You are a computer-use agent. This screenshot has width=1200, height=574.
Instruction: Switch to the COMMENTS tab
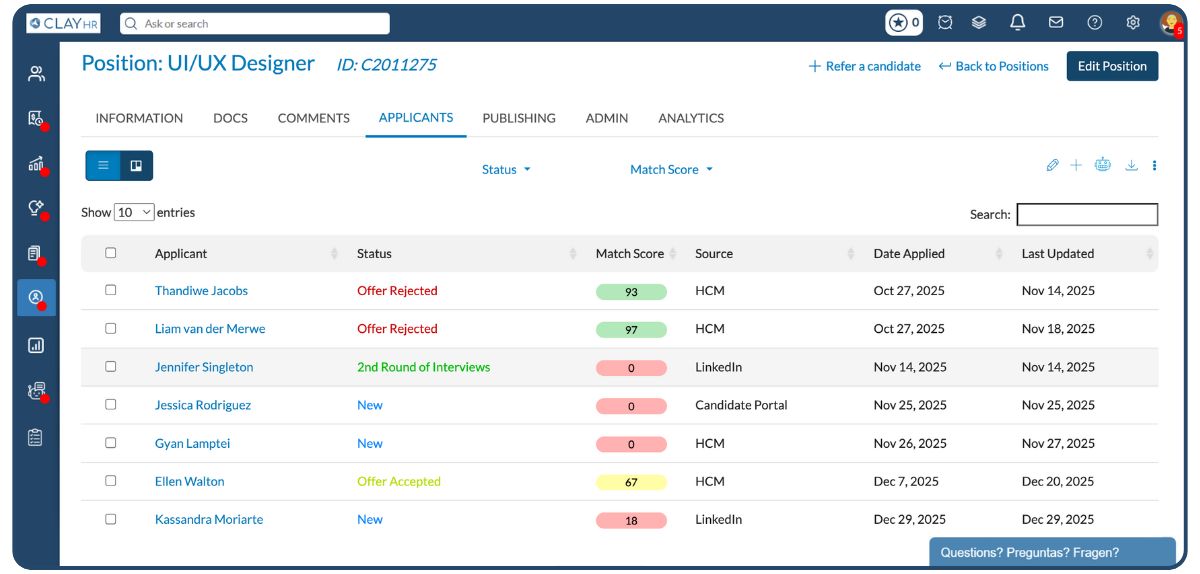pos(314,118)
